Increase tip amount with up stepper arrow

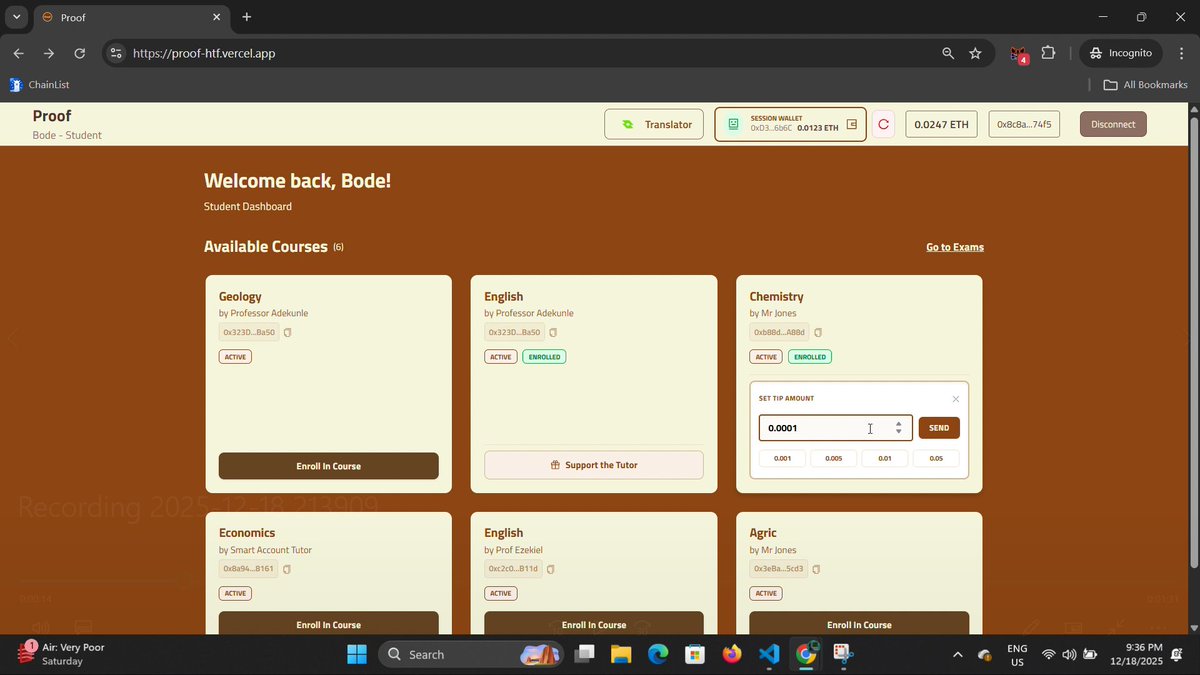898,423
